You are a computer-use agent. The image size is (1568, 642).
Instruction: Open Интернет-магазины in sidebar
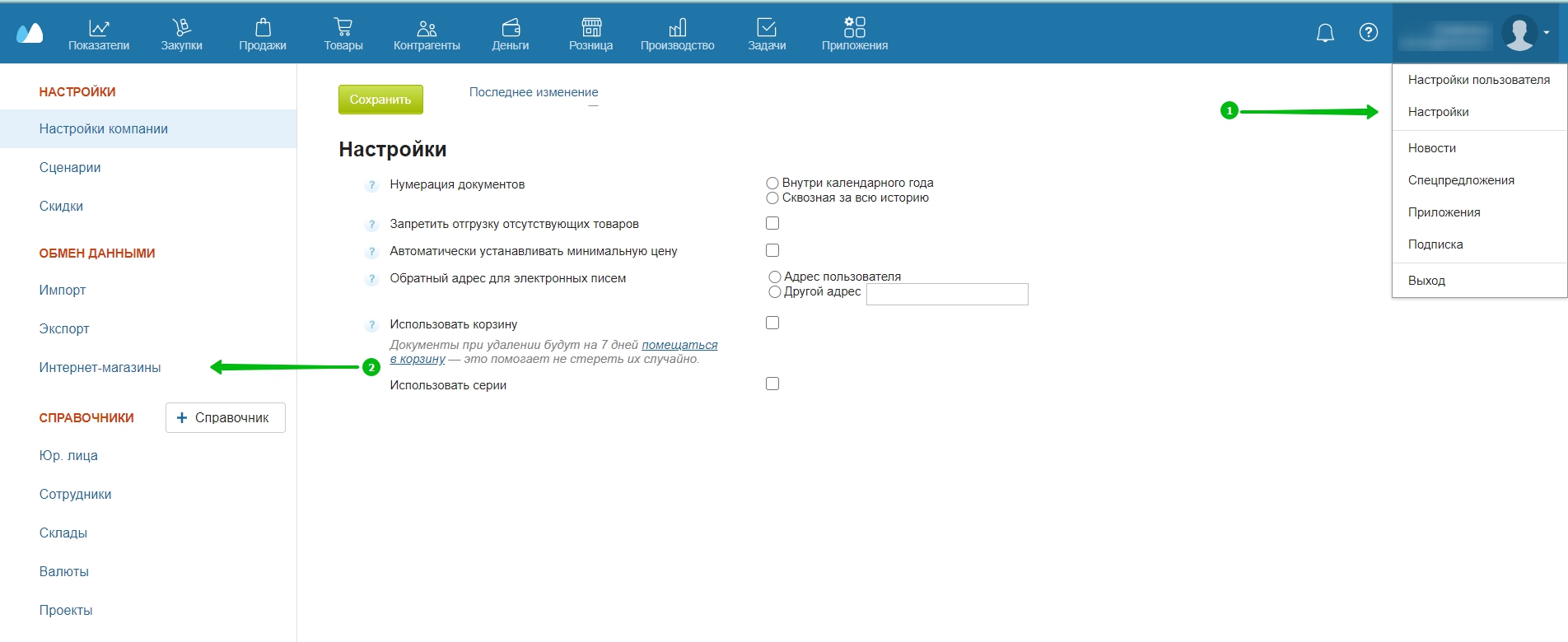click(100, 368)
